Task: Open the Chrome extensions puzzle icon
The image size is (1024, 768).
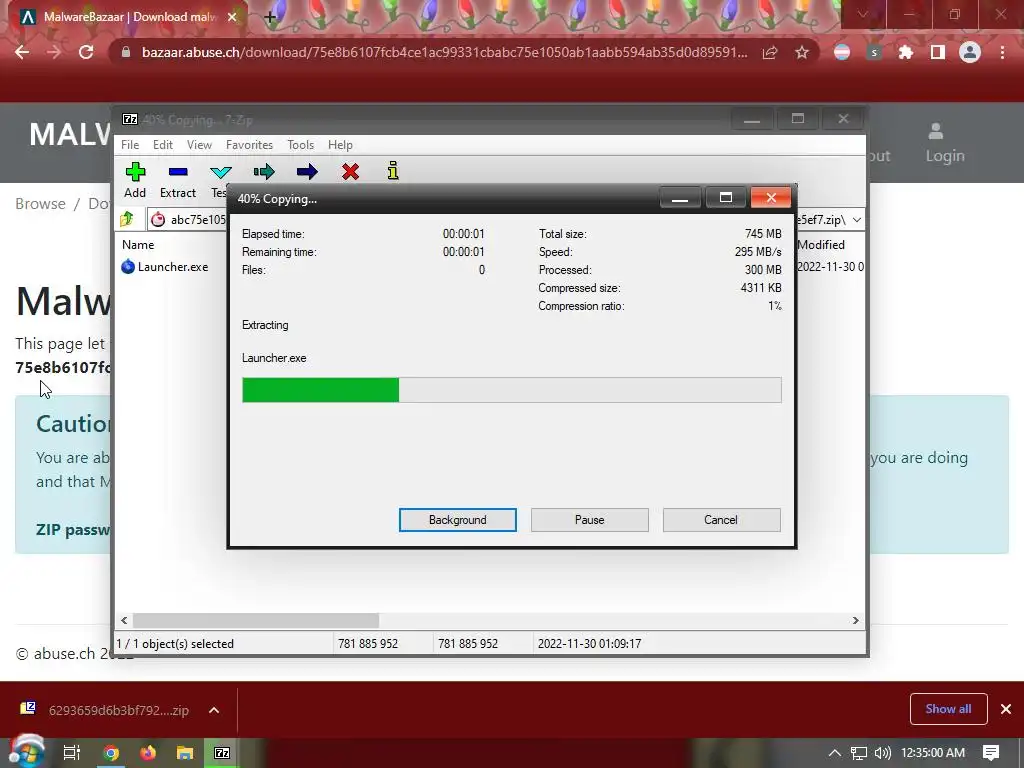Action: pos(906,52)
